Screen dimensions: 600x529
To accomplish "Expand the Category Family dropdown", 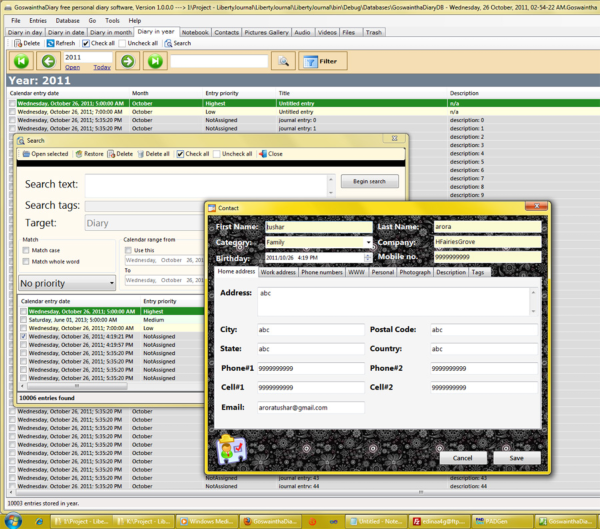I will 369,242.
